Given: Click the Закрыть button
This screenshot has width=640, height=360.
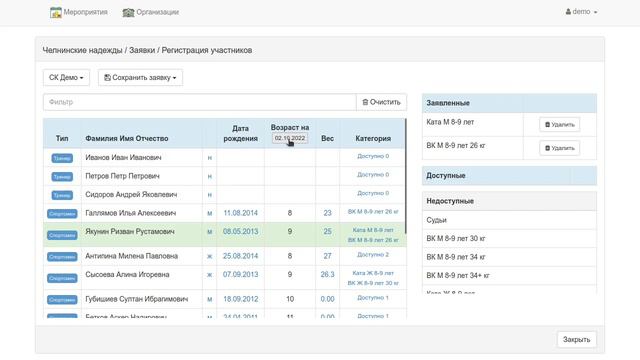Looking at the screenshot, I should tap(576, 339).
